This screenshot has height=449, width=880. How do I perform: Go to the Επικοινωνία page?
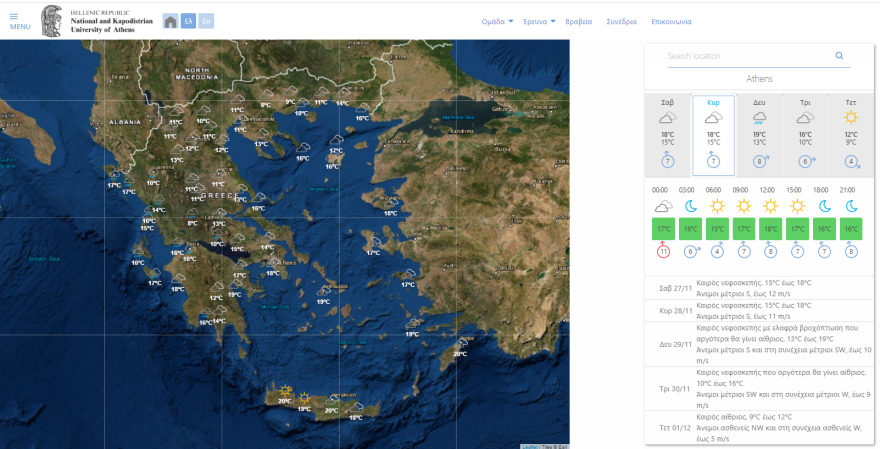click(671, 21)
